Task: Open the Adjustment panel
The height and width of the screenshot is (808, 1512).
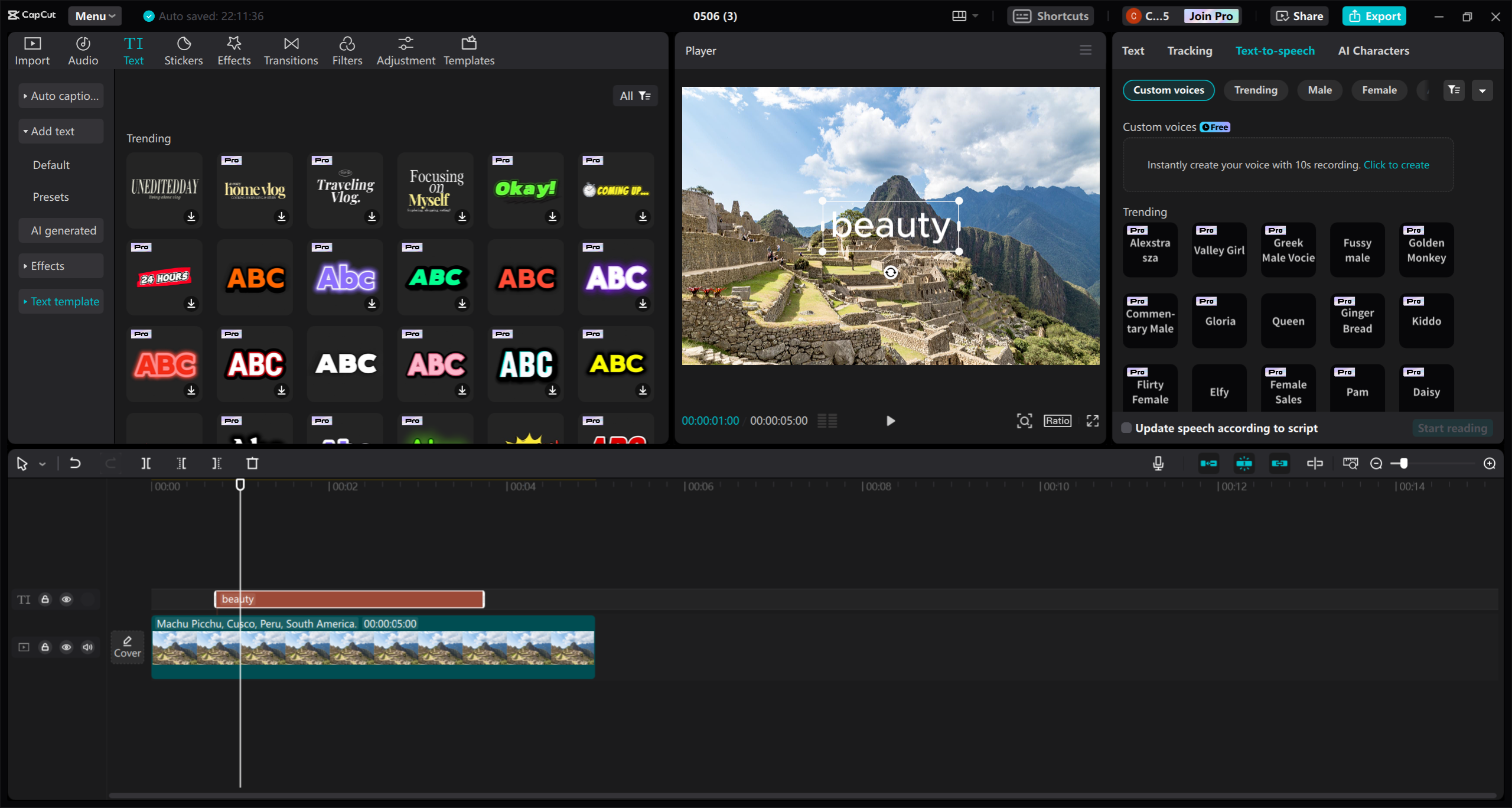Action: tap(406, 50)
